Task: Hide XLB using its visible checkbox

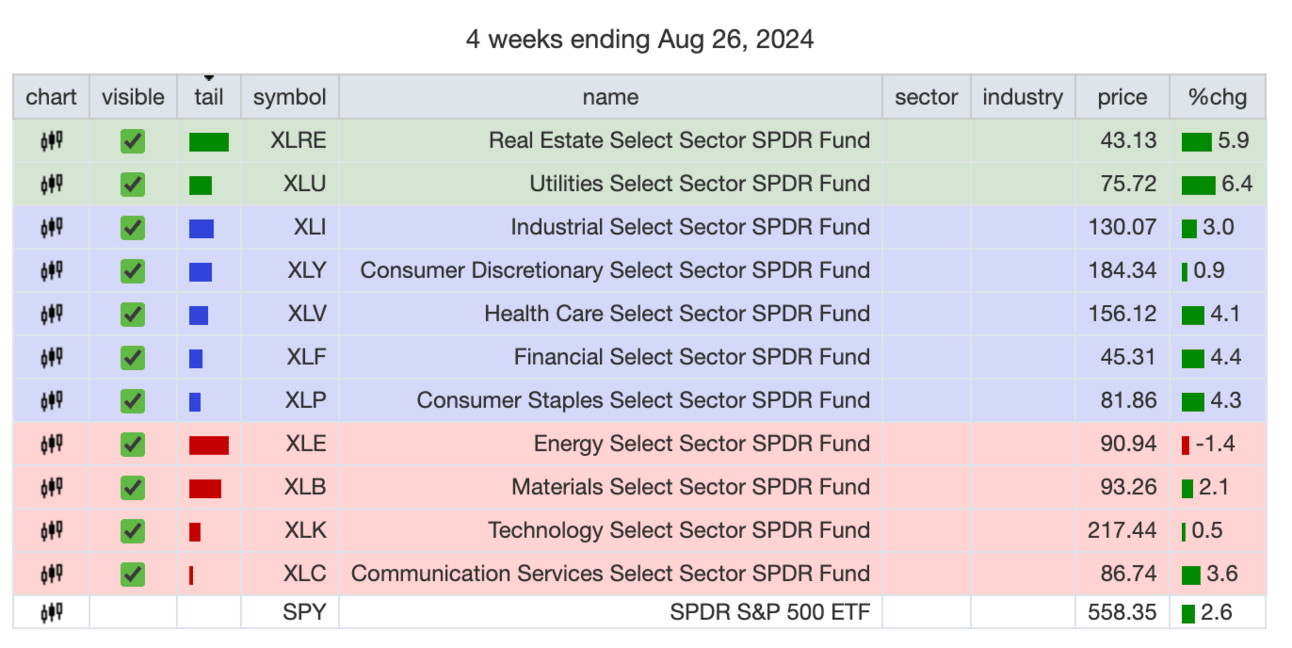Action: [133, 487]
